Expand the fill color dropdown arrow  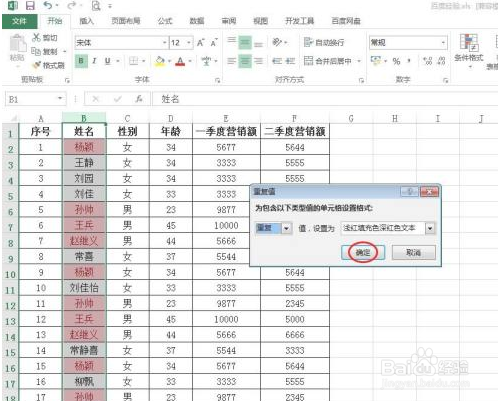click(169, 61)
